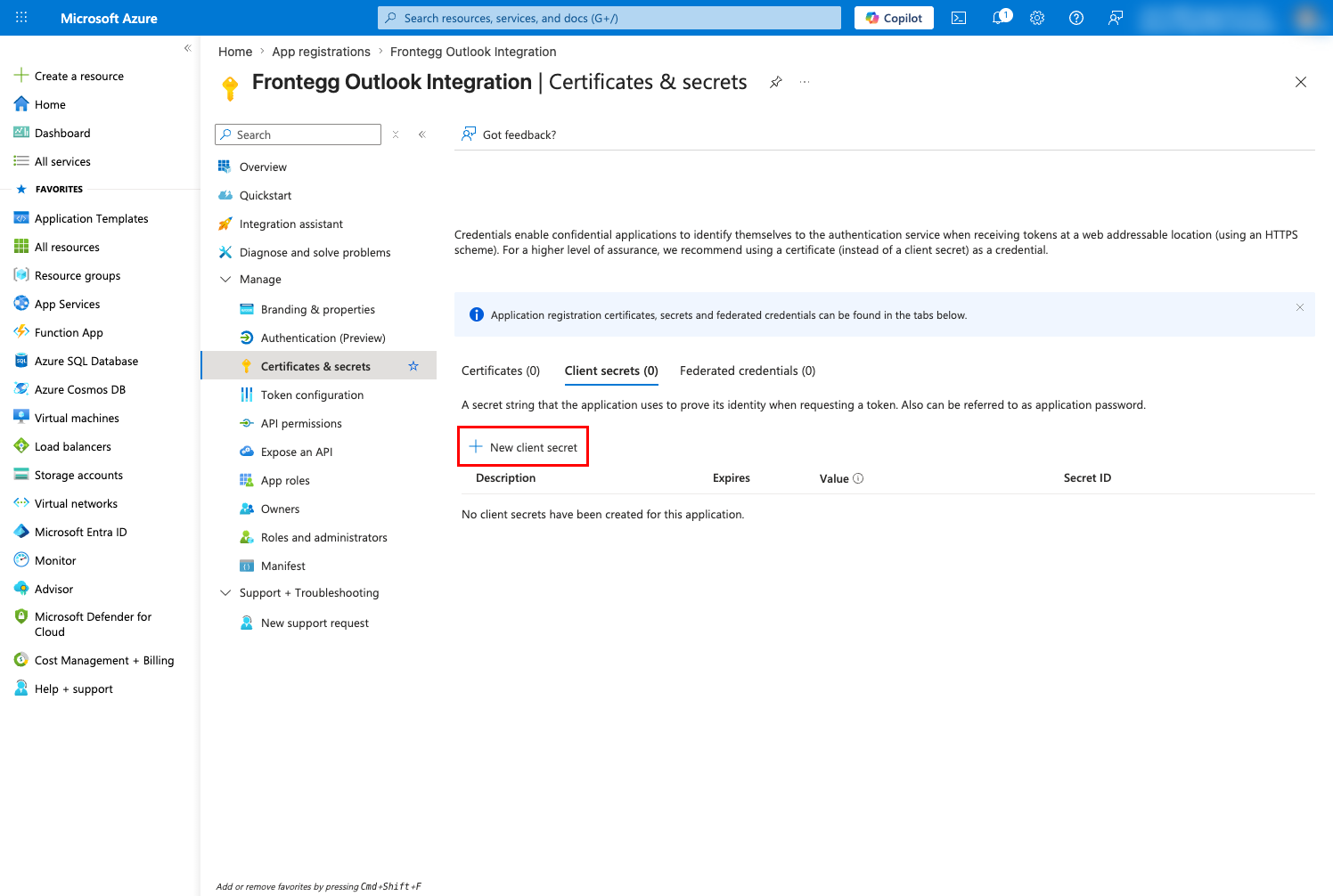Open Monitor from the sidebar

click(x=55, y=560)
